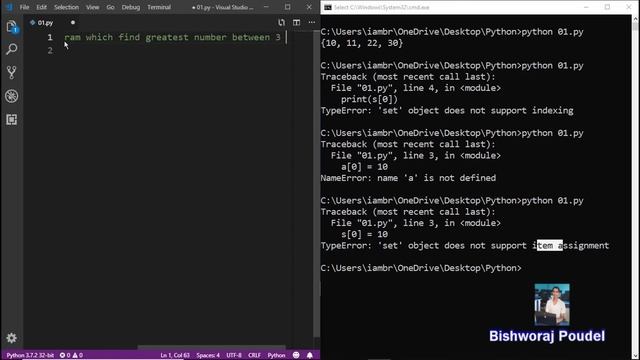Click the horizontal scrollbar in the editor
This screenshot has height=360, width=640.
tap(211, 348)
